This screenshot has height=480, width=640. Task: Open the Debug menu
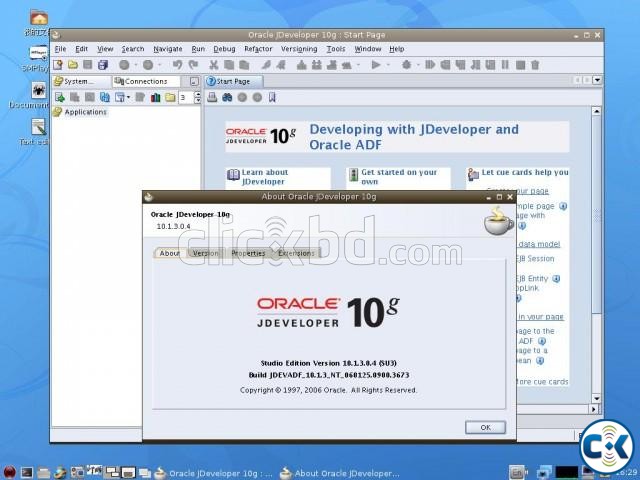(224, 49)
